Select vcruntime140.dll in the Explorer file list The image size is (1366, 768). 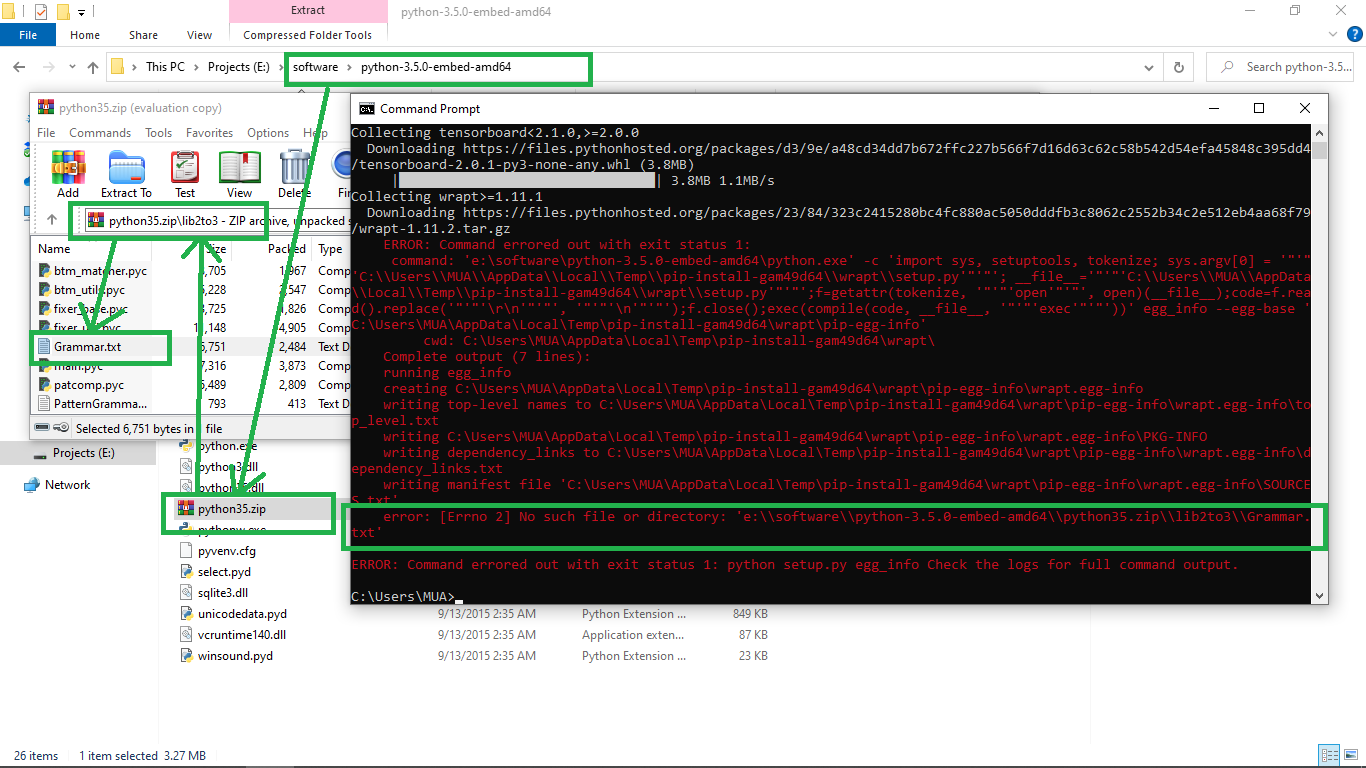242,634
